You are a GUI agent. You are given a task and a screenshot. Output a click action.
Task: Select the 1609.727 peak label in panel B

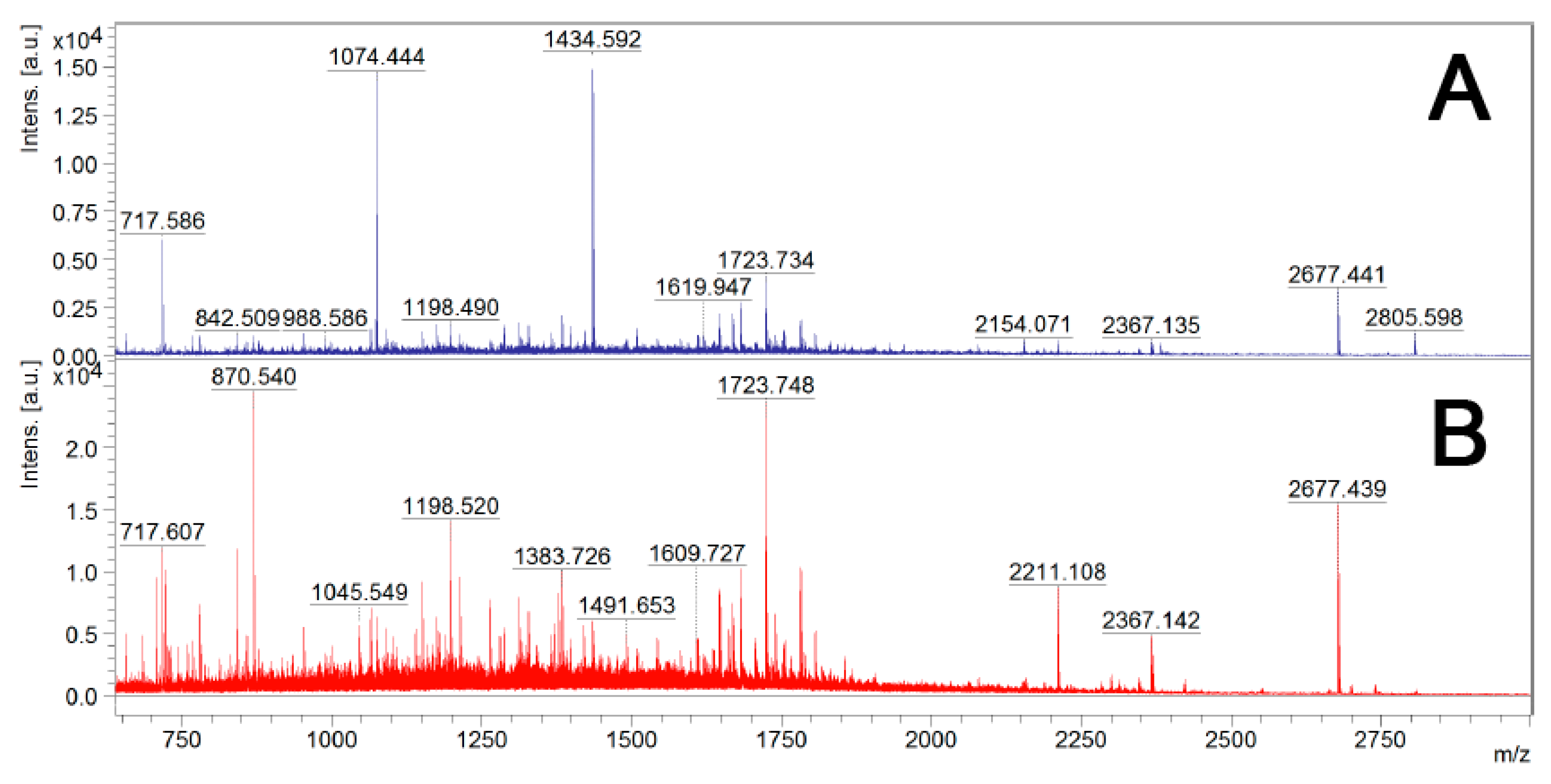pyautogui.click(x=697, y=553)
